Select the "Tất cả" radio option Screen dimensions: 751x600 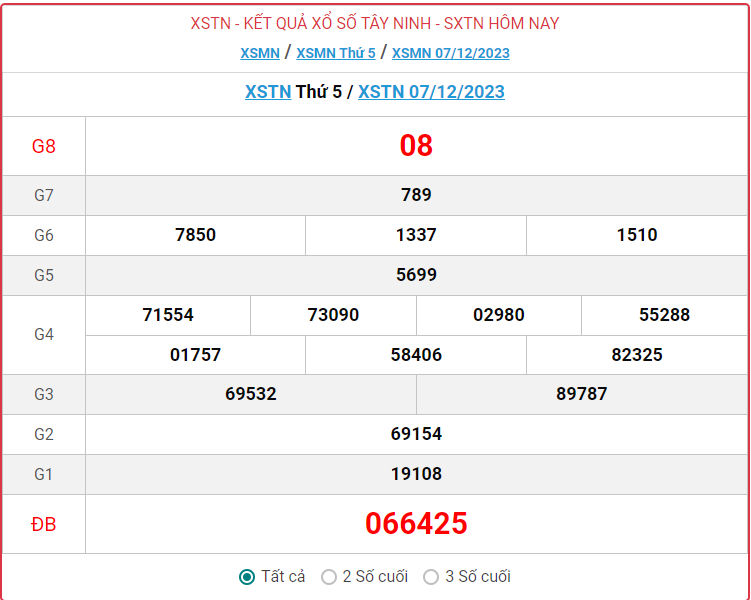point(247,577)
